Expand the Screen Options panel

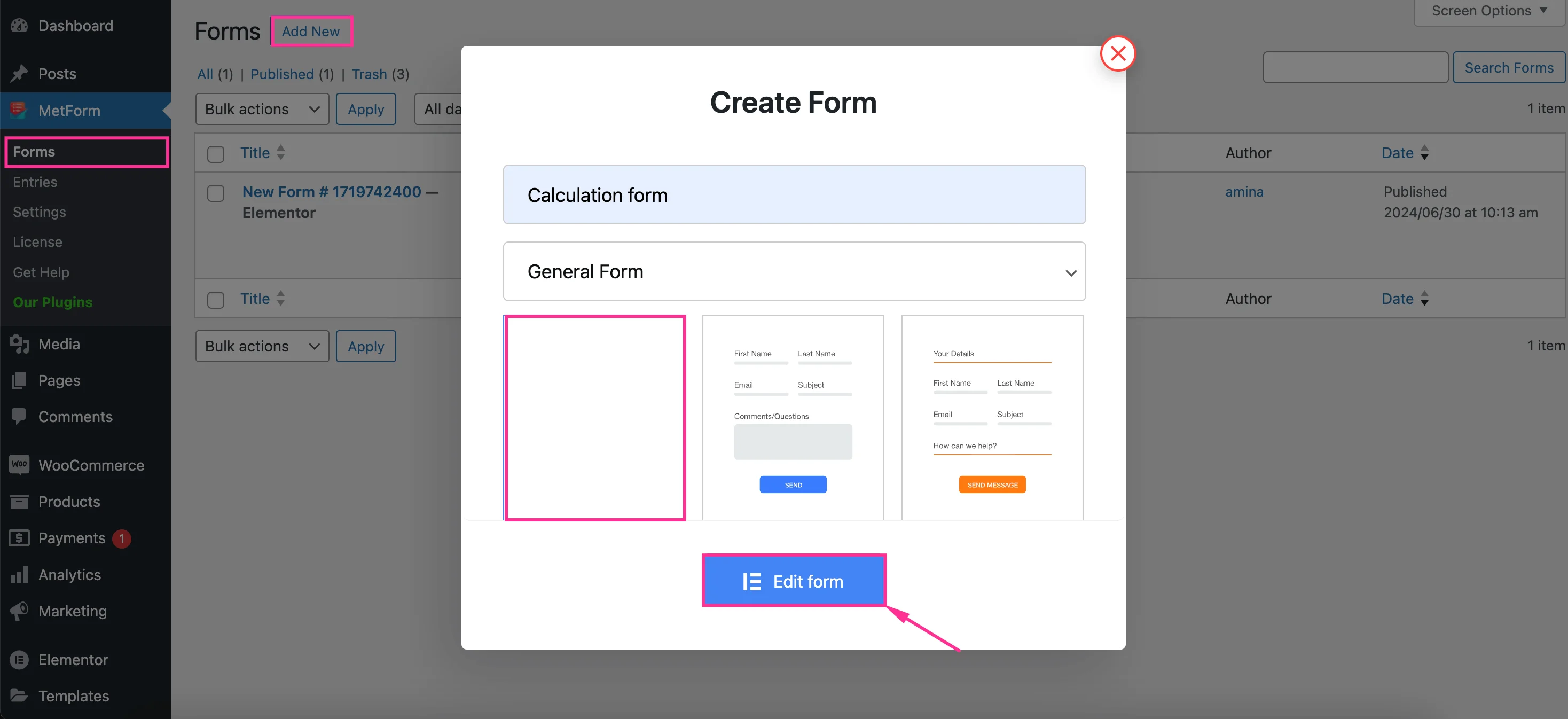(x=1488, y=11)
